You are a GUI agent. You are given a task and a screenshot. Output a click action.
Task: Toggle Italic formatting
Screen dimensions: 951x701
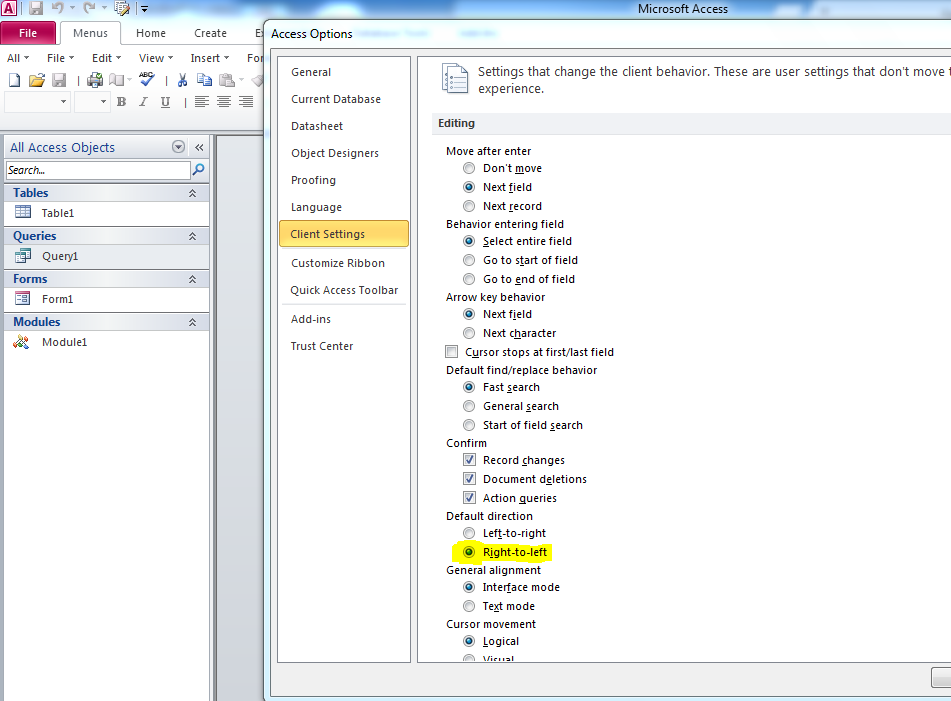(x=143, y=102)
